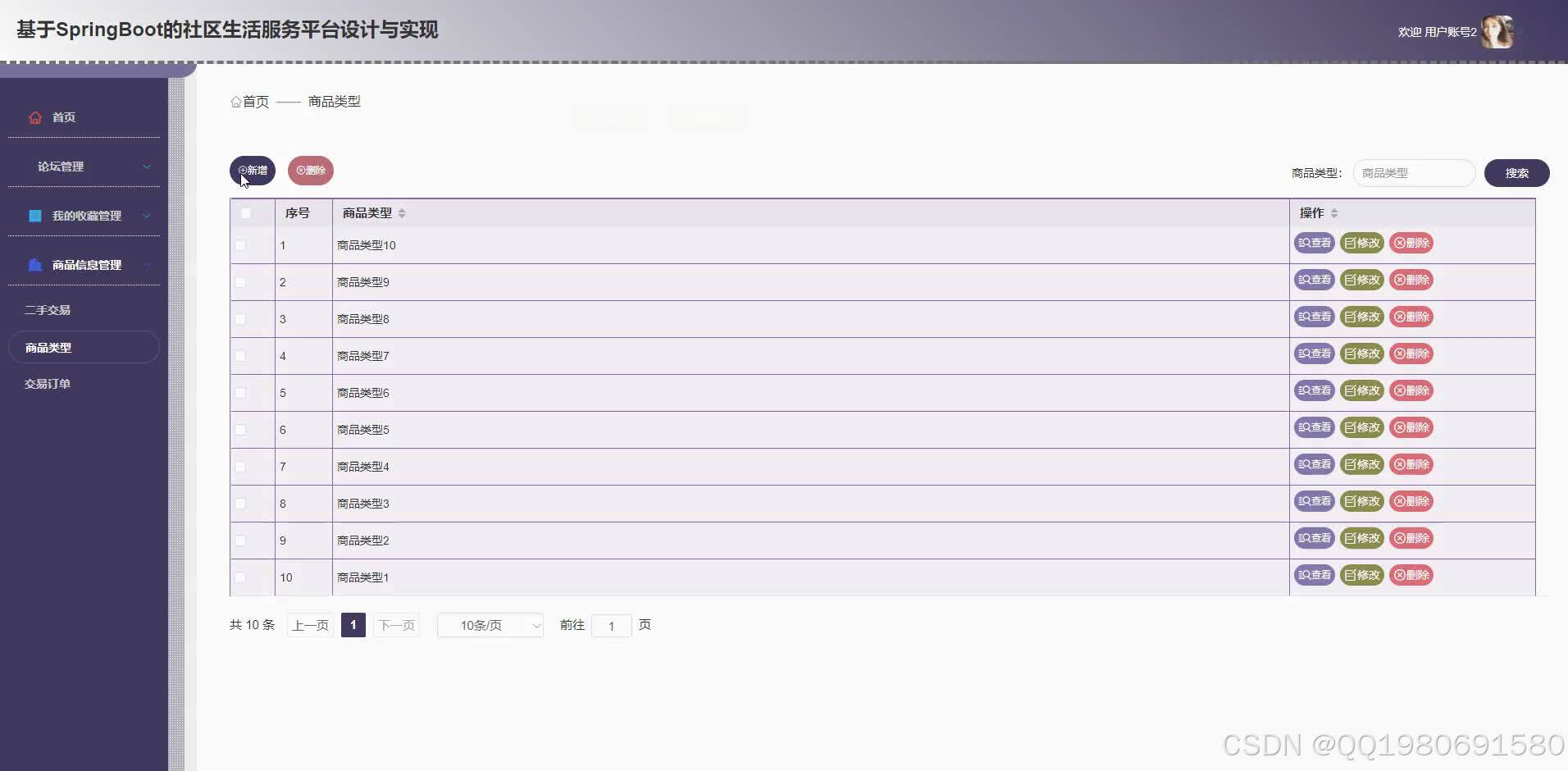
Task: Expand the 论坛管理 sidebar section
Action: coord(84,166)
